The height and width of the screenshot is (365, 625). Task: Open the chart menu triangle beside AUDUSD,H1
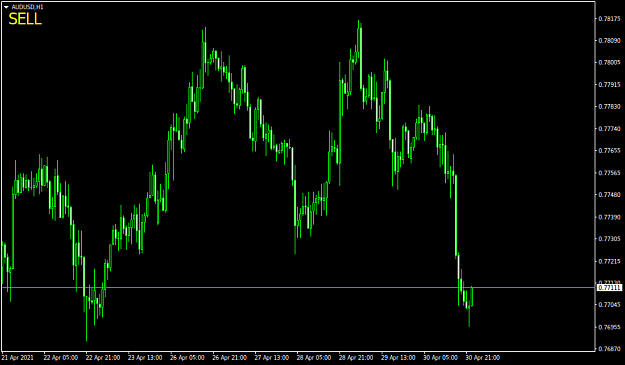pyautogui.click(x=6, y=7)
